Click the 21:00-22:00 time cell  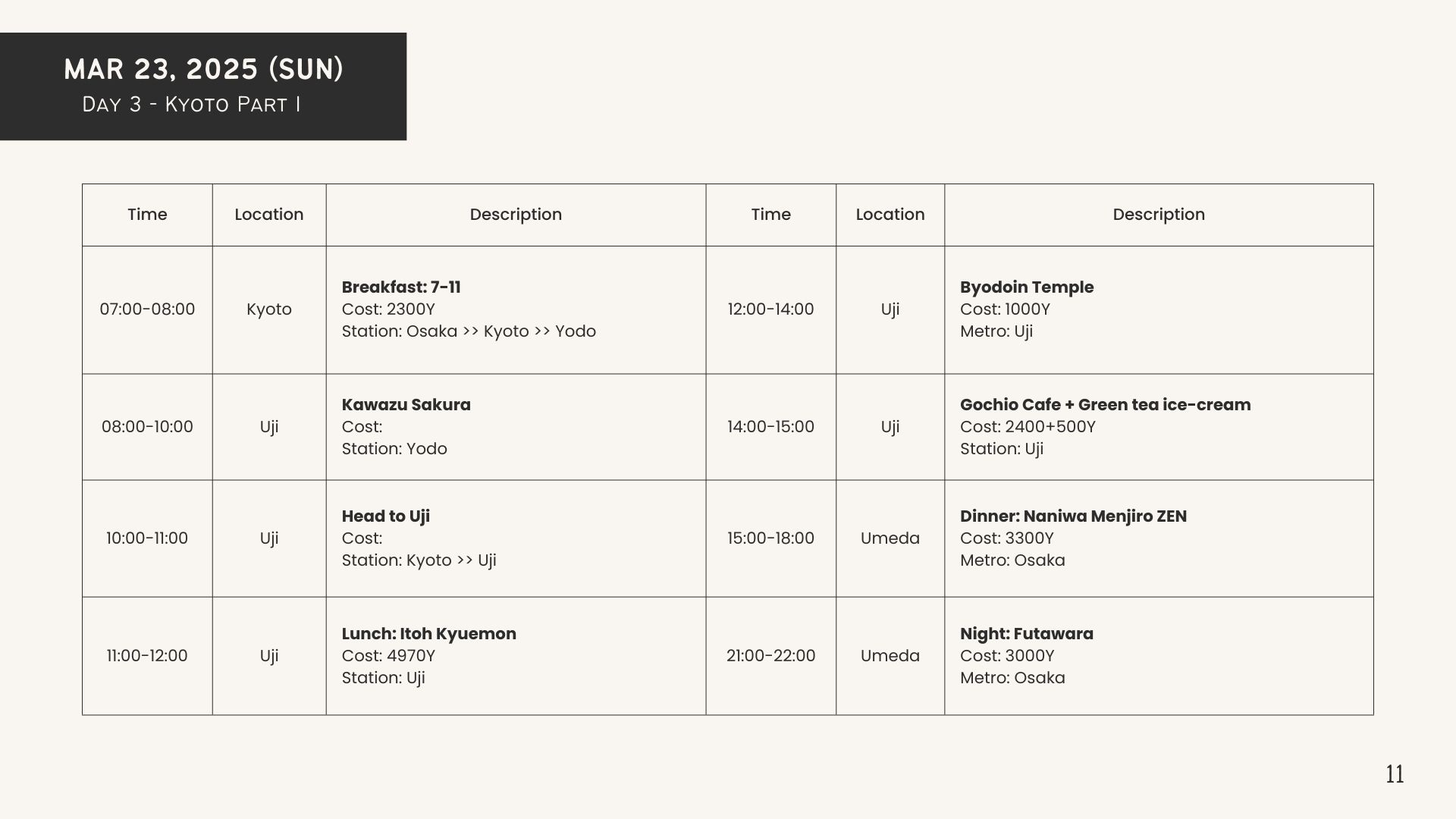point(770,656)
